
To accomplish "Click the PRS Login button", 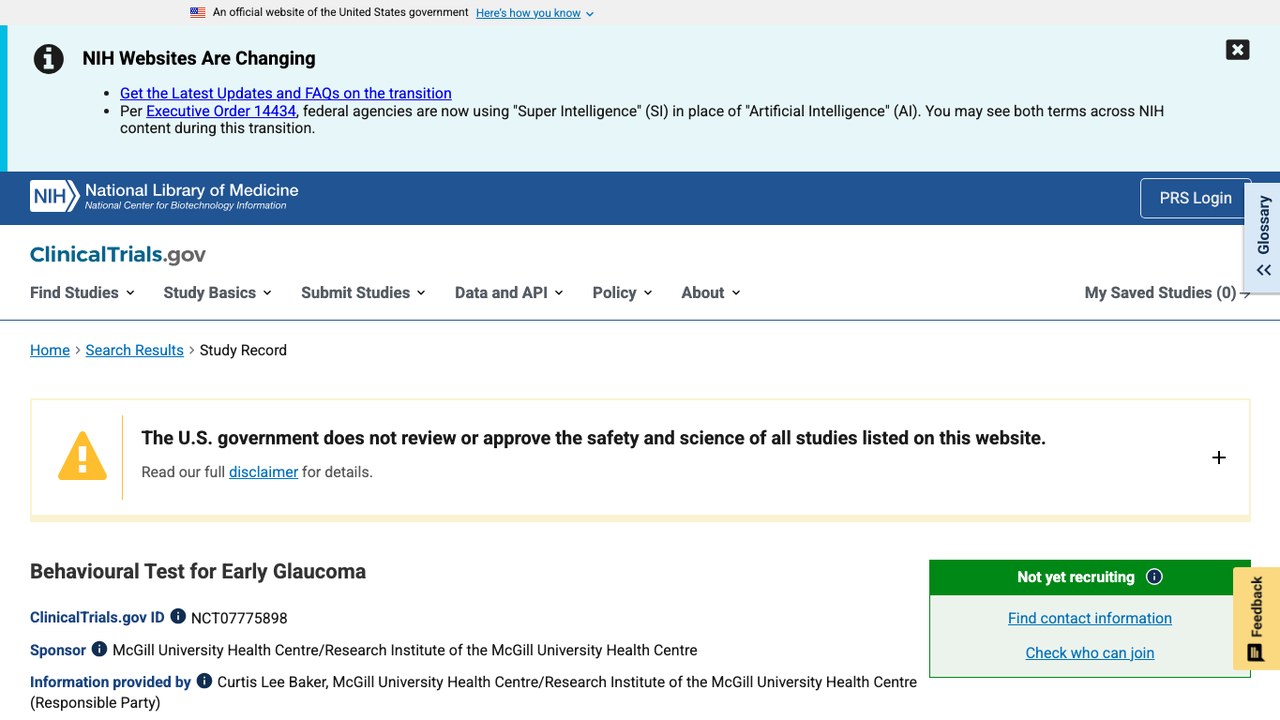I will 1195,198.
